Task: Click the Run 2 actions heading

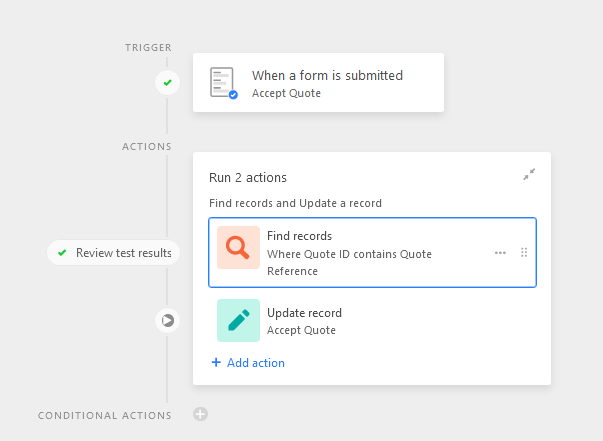Action: (x=248, y=178)
